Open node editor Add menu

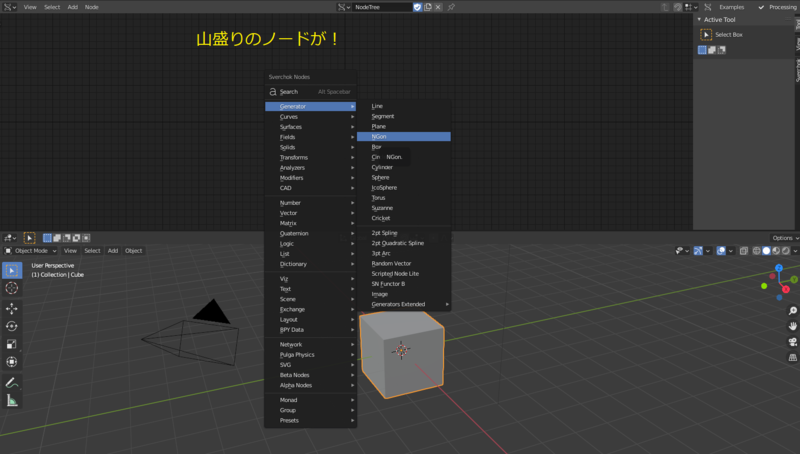click(x=72, y=7)
